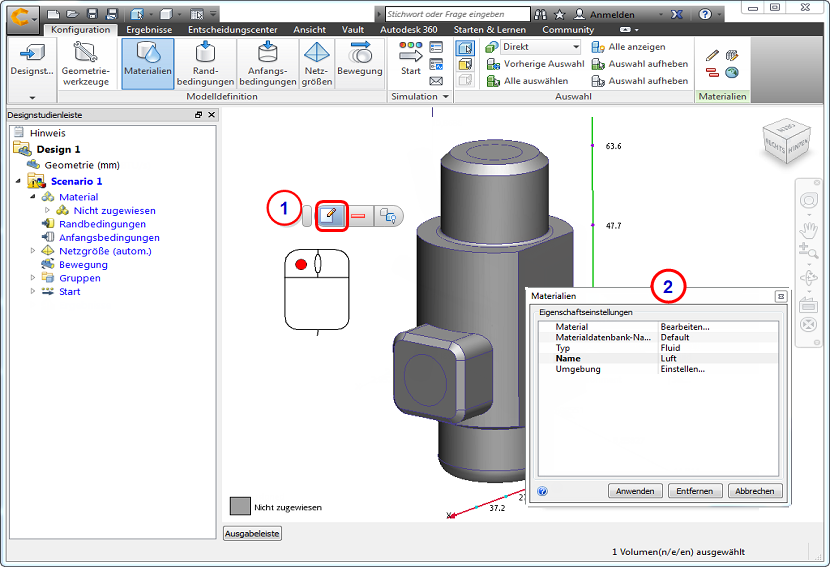Screen dimensions: 830x567
Task: Switch to the Ansicht ribbon tab
Action: [309, 30]
